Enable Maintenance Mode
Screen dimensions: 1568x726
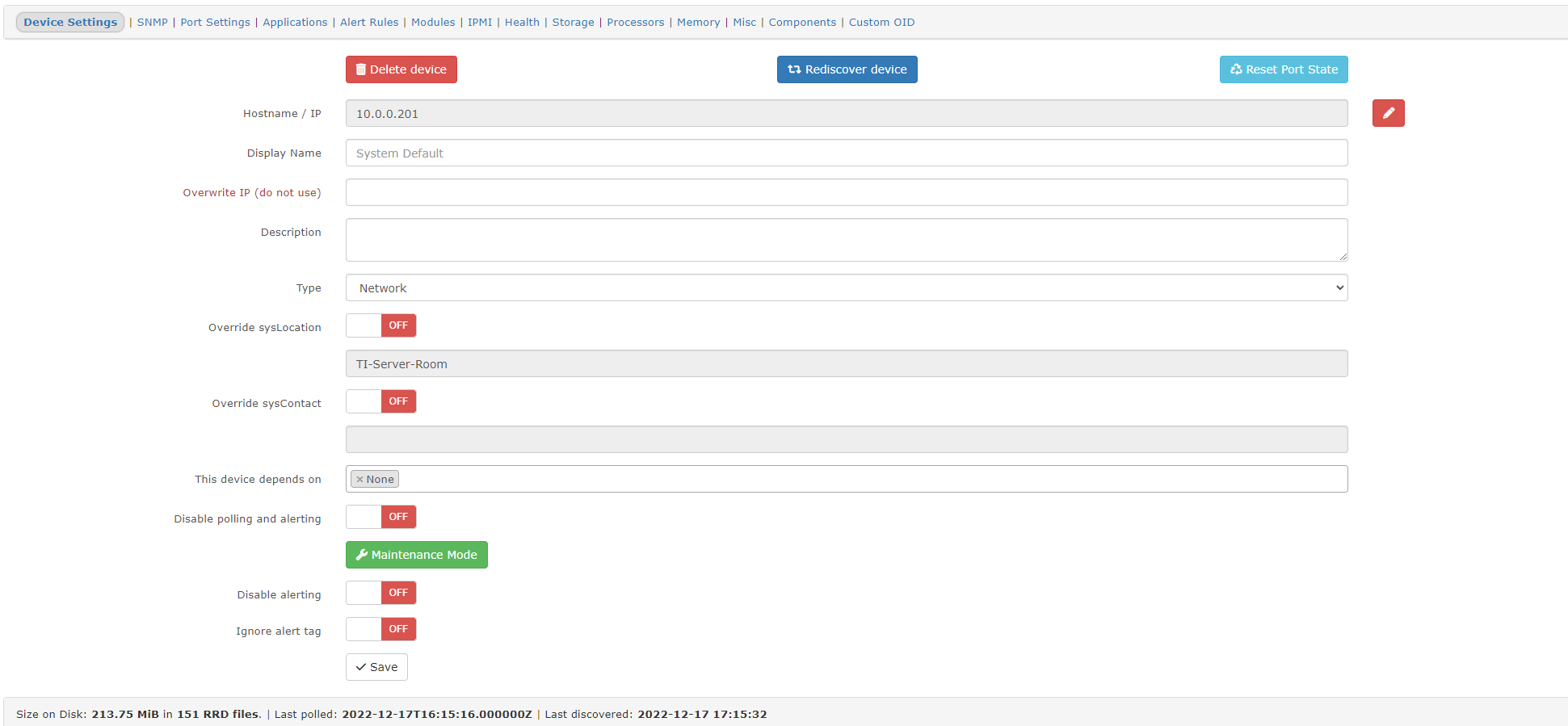coord(417,555)
